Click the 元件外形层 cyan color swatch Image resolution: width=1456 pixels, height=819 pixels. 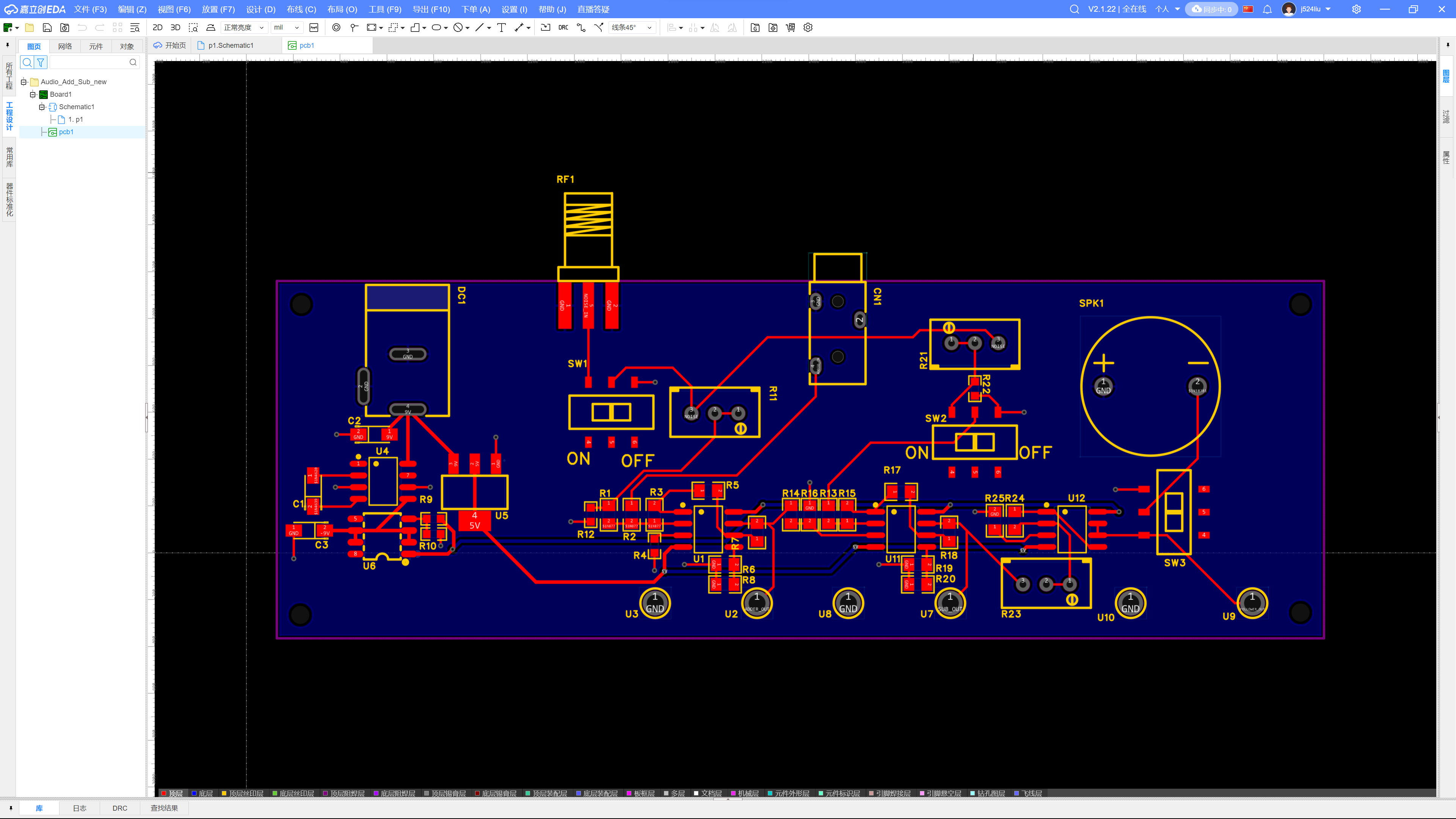(x=770, y=794)
